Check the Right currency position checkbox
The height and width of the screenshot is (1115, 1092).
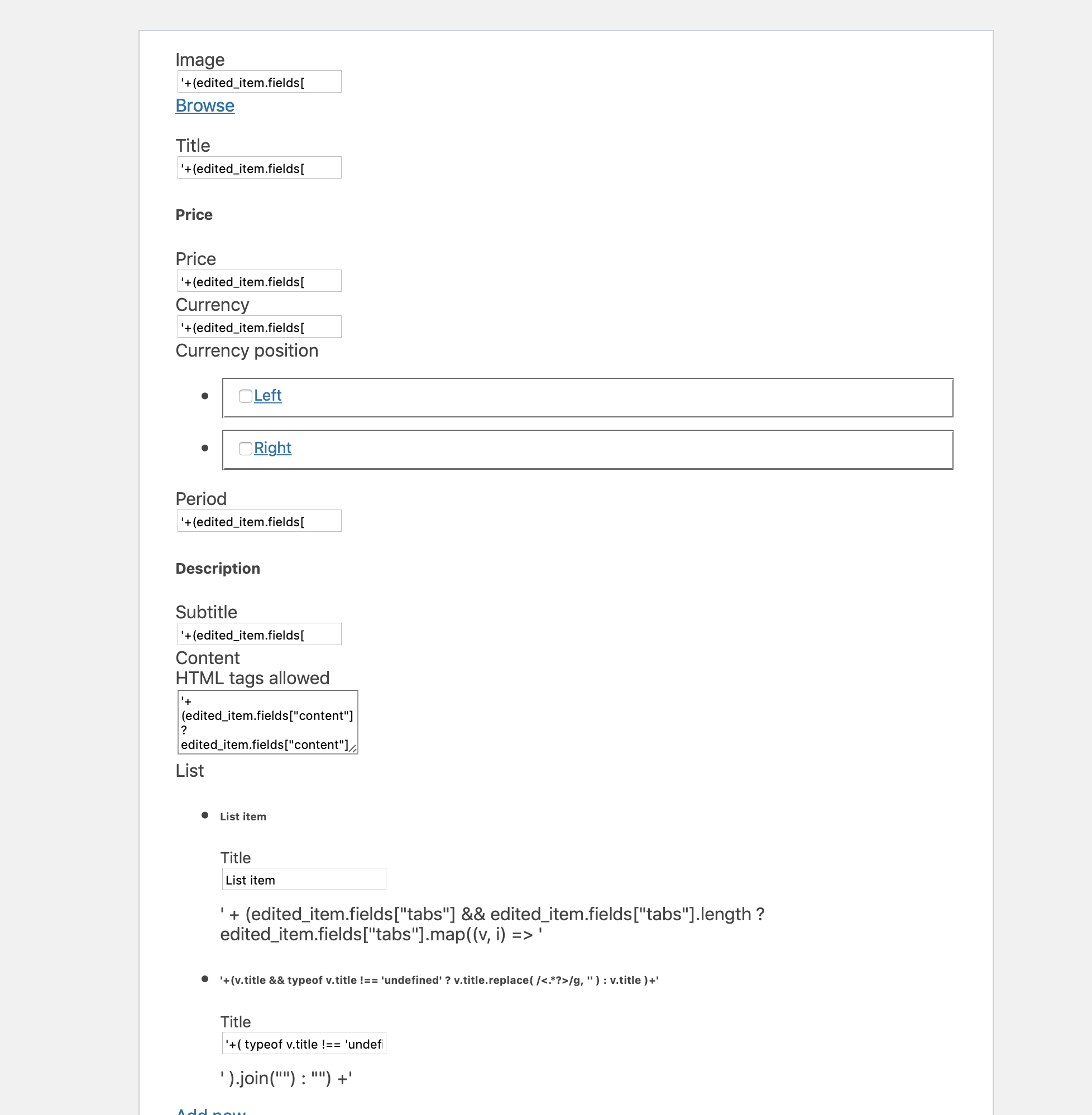[x=246, y=448]
